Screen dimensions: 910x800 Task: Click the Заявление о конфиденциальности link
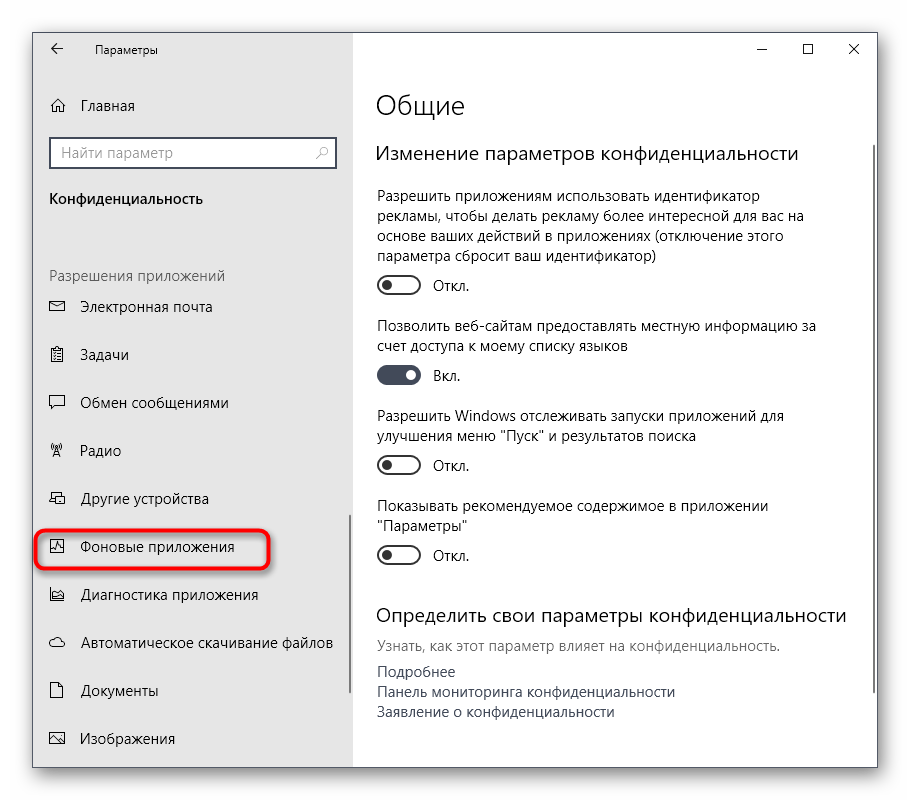tap(495, 712)
